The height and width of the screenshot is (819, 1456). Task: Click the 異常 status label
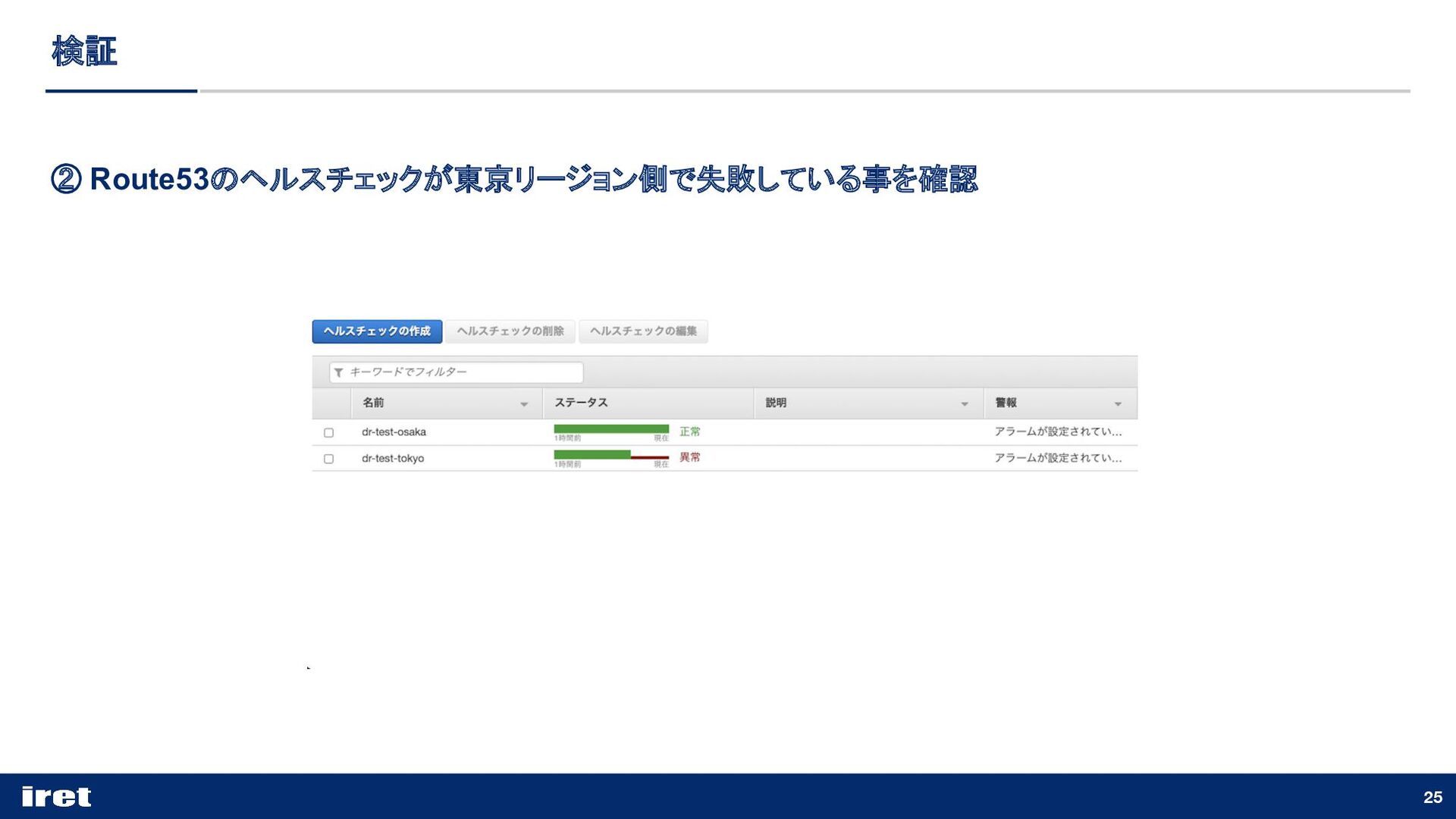690,457
